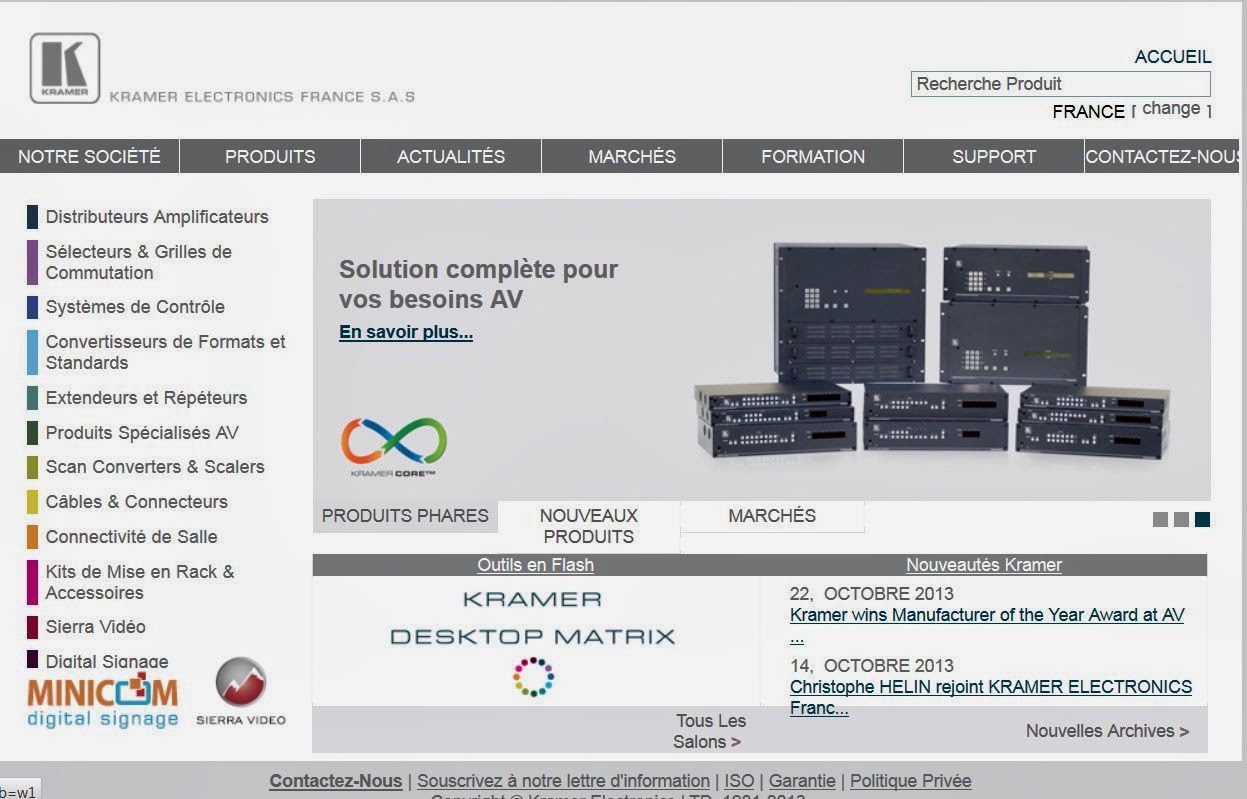
Task: Open the CONTACTEZ-NOUS menu item
Action: (1162, 156)
